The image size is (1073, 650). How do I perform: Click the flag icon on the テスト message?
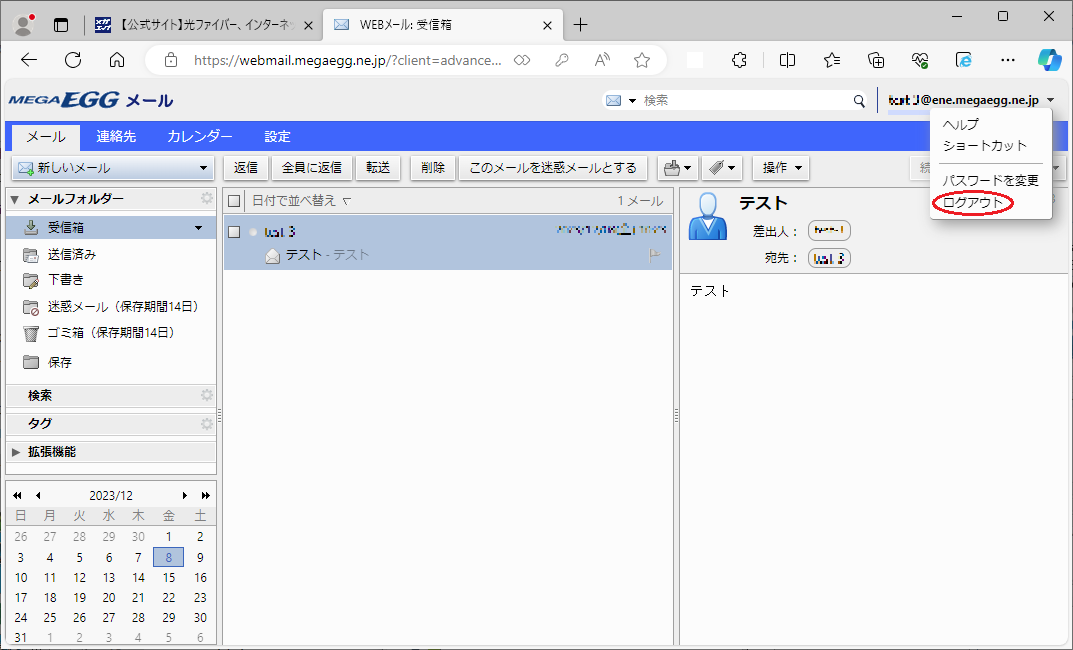click(x=656, y=255)
